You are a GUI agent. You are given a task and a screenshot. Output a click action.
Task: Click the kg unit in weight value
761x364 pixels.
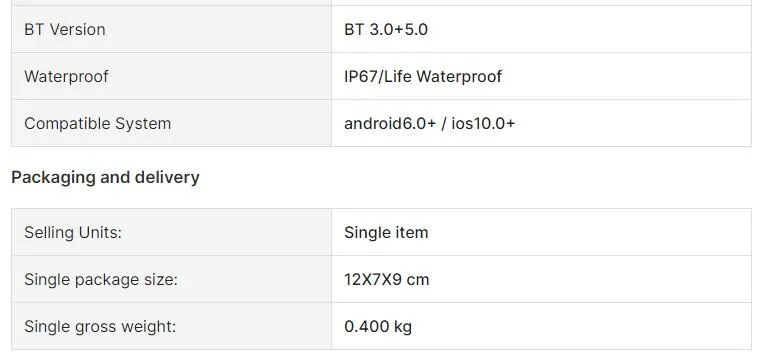click(x=403, y=327)
